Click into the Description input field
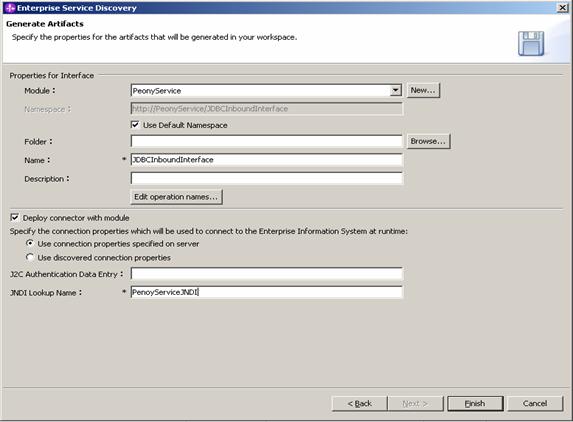Image resolution: width=573 pixels, height=422 pixels. [267, 178]
